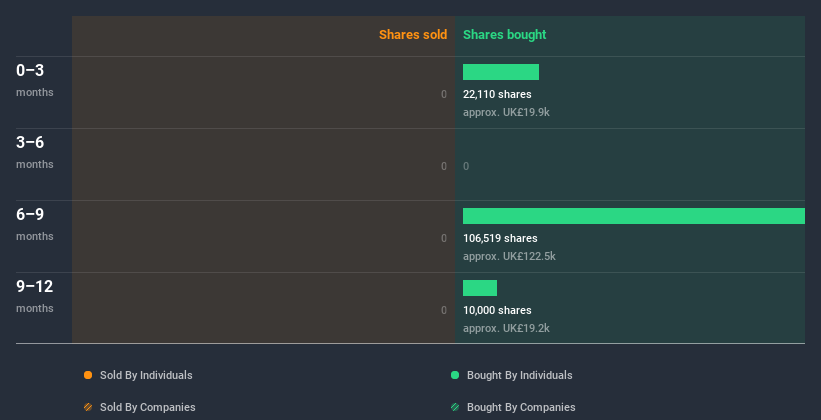
Task: Click the Shares bought column header
Action: pos(504,35)
